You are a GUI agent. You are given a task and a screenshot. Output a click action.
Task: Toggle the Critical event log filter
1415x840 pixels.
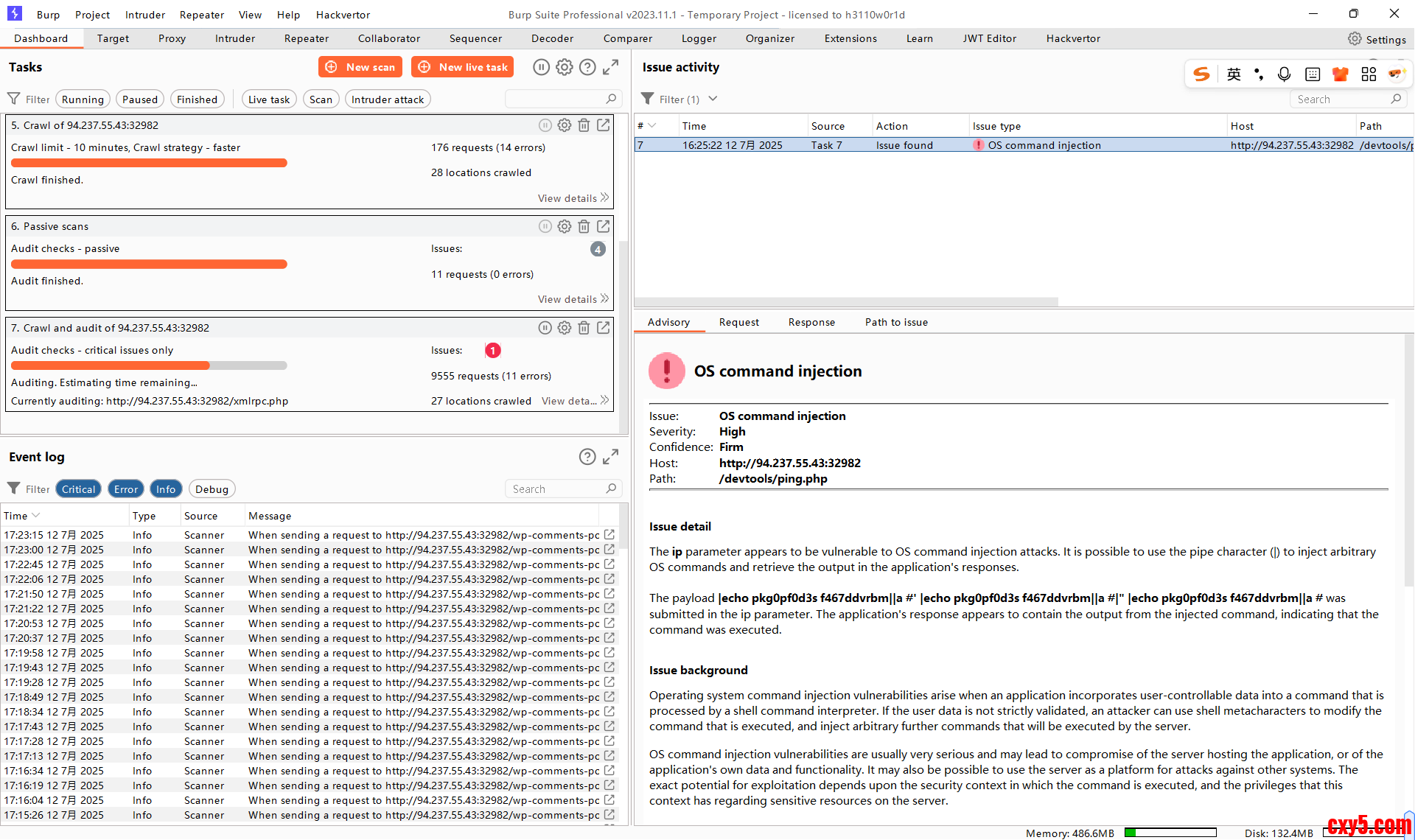click(x=78, y=489)
